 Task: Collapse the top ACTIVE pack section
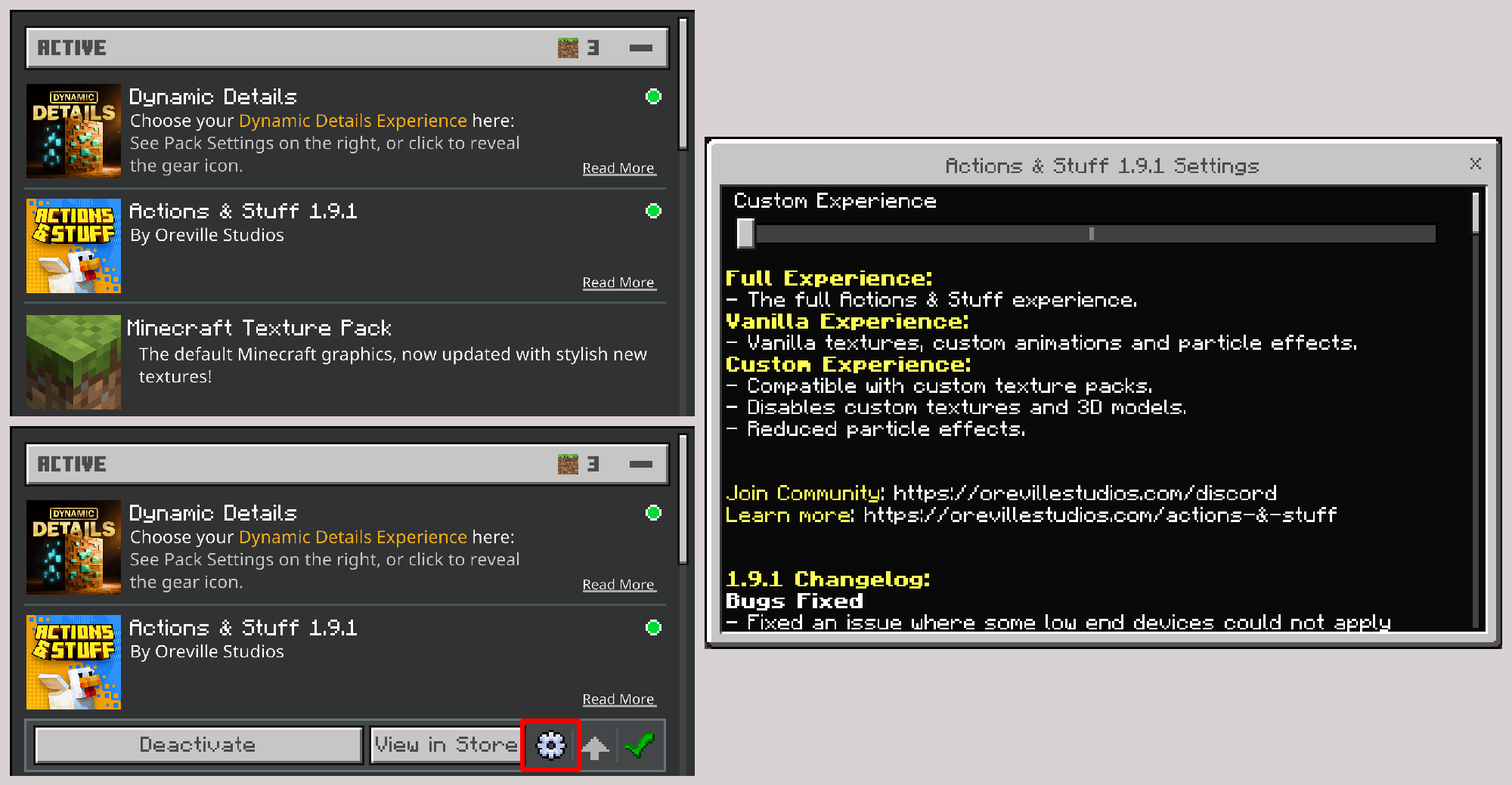[x=641, y=47]
